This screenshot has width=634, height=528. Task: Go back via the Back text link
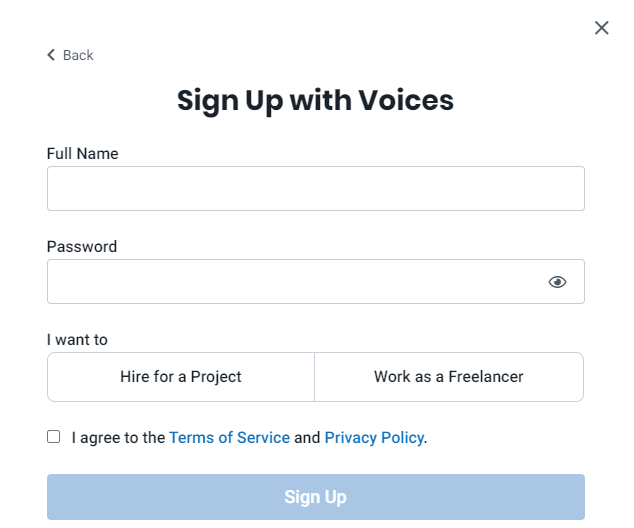pyautogui.click(x=78, y=55)
